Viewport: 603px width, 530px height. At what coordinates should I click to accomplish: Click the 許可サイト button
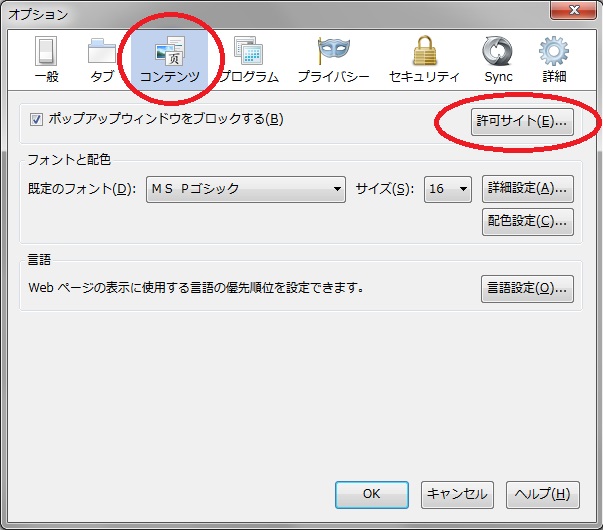pos(521,122)
